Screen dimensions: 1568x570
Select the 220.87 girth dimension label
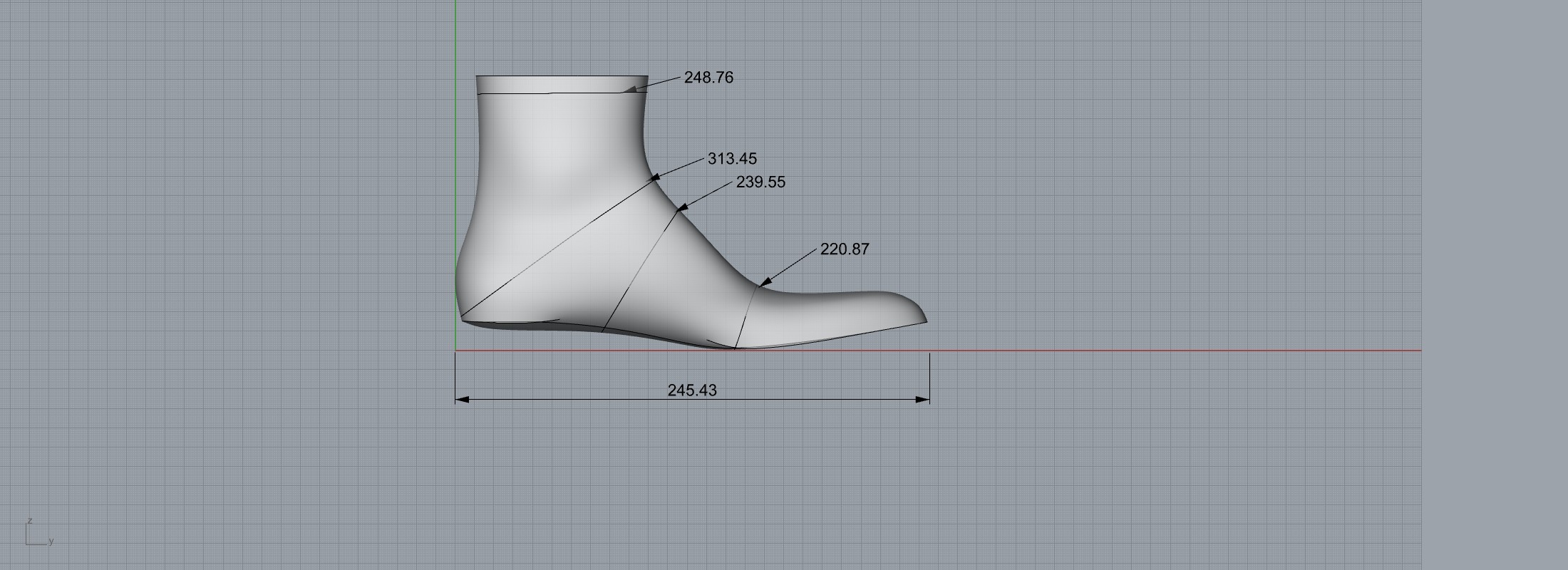[x=845, y=249]
